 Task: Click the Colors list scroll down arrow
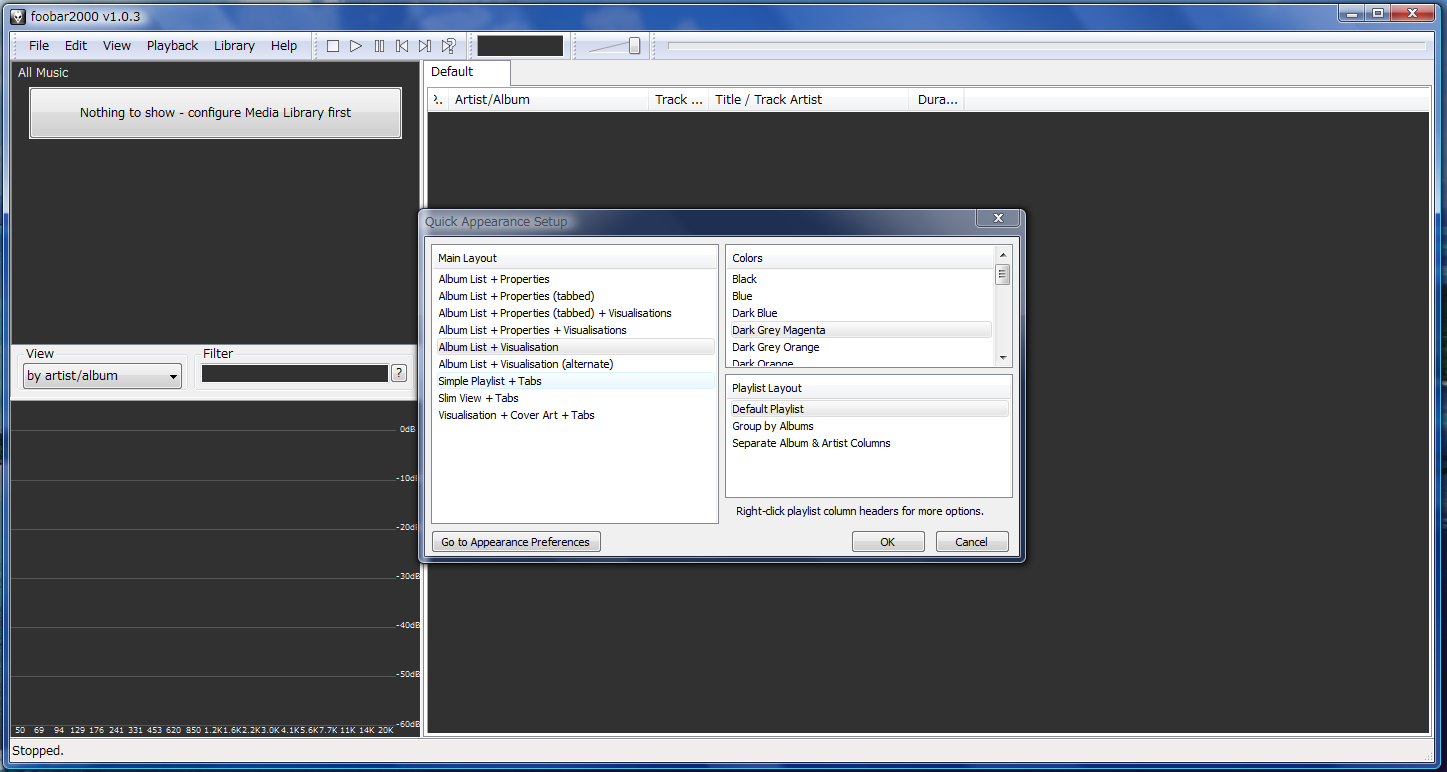point(1003,357)
